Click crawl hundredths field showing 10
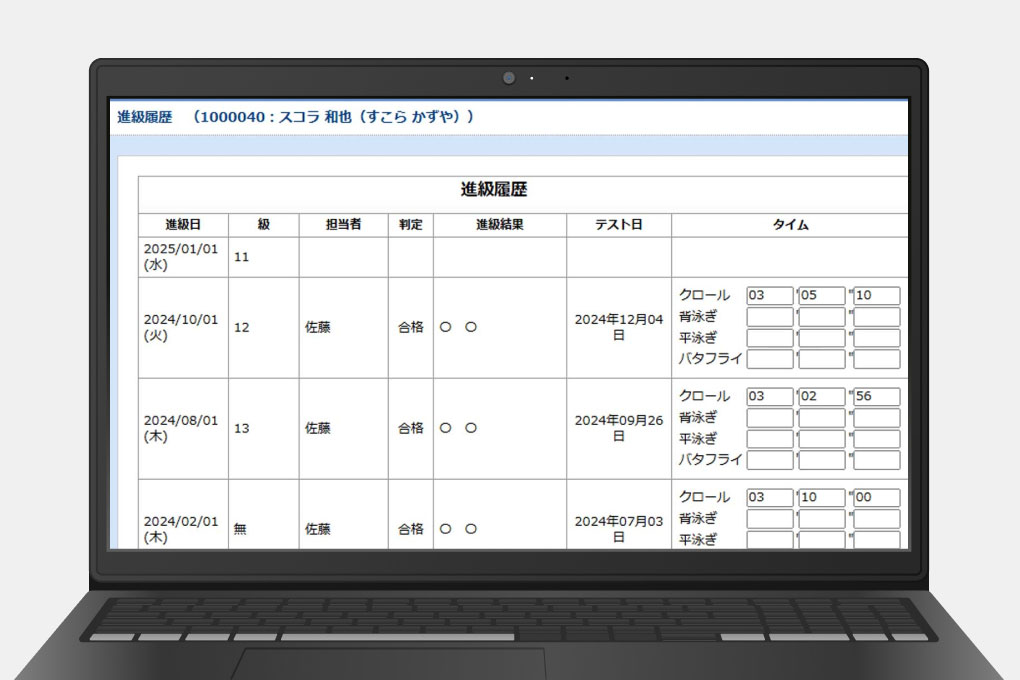 coord(876,295)
